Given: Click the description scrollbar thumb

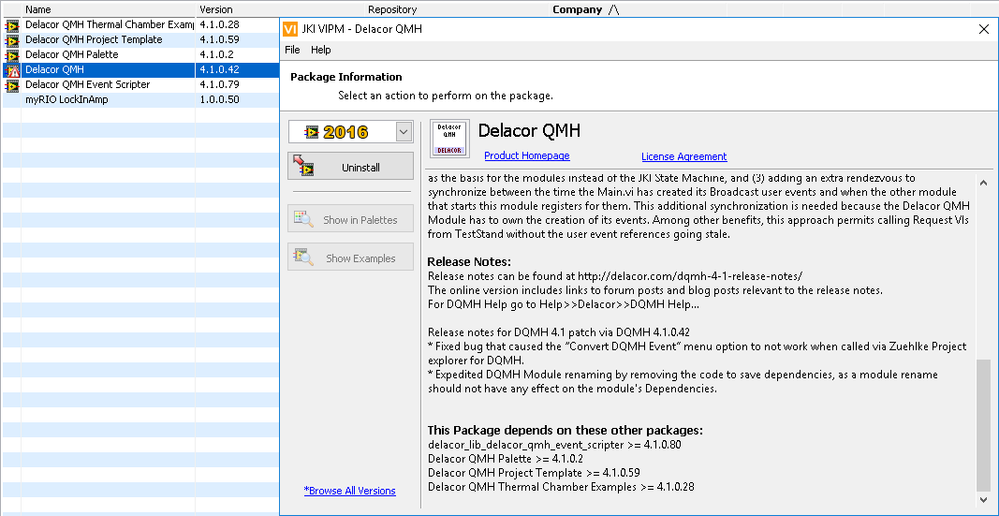Looking at the screenshot, I should click(983, 424).
